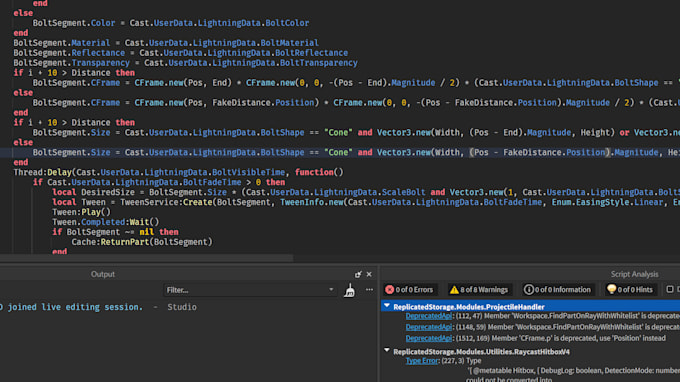680x382 pixels.
Task: Collapse the RaycastHitboxV4 analysis group
Action: pos(387,350)
